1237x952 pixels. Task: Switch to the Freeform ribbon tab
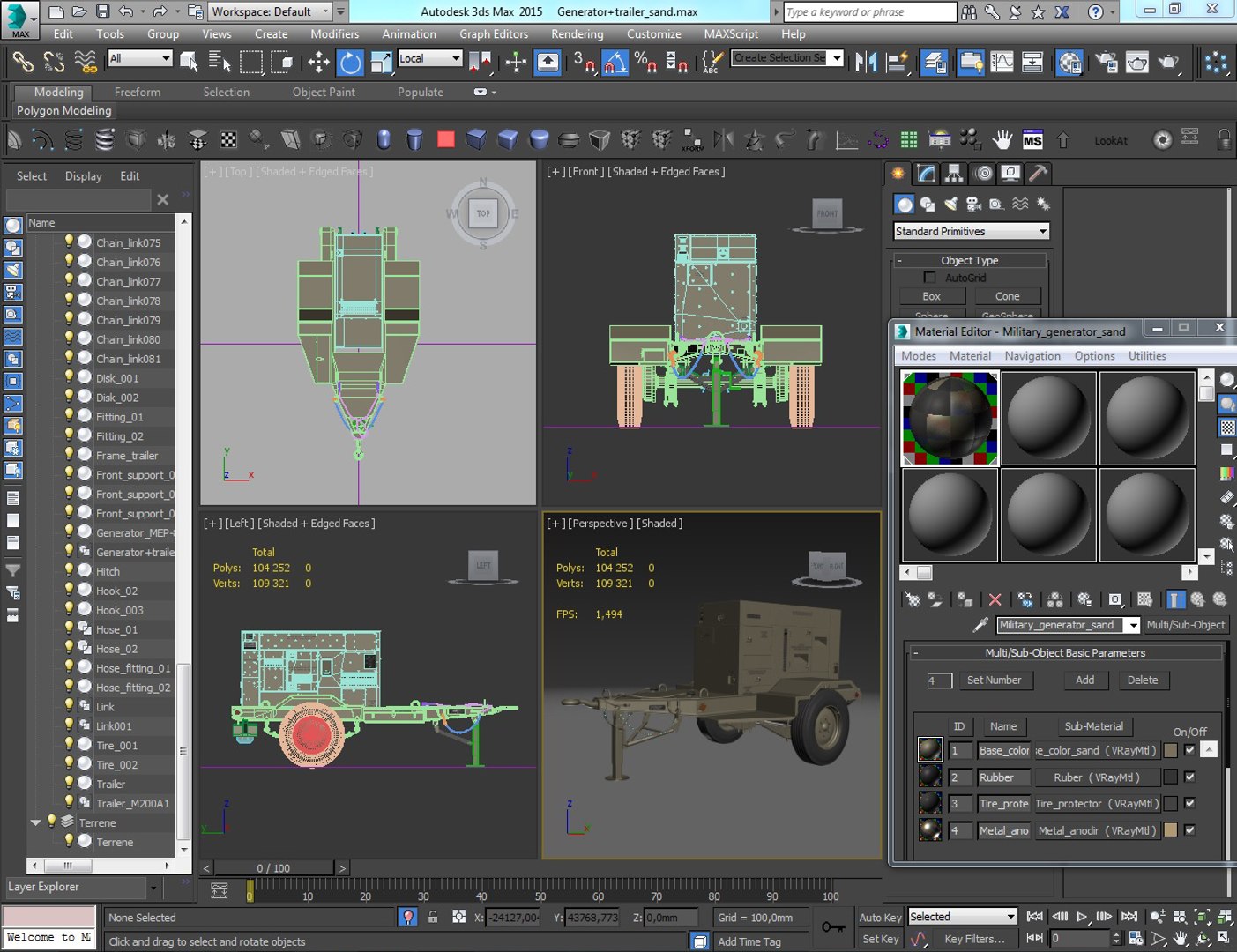pos(138,92)
